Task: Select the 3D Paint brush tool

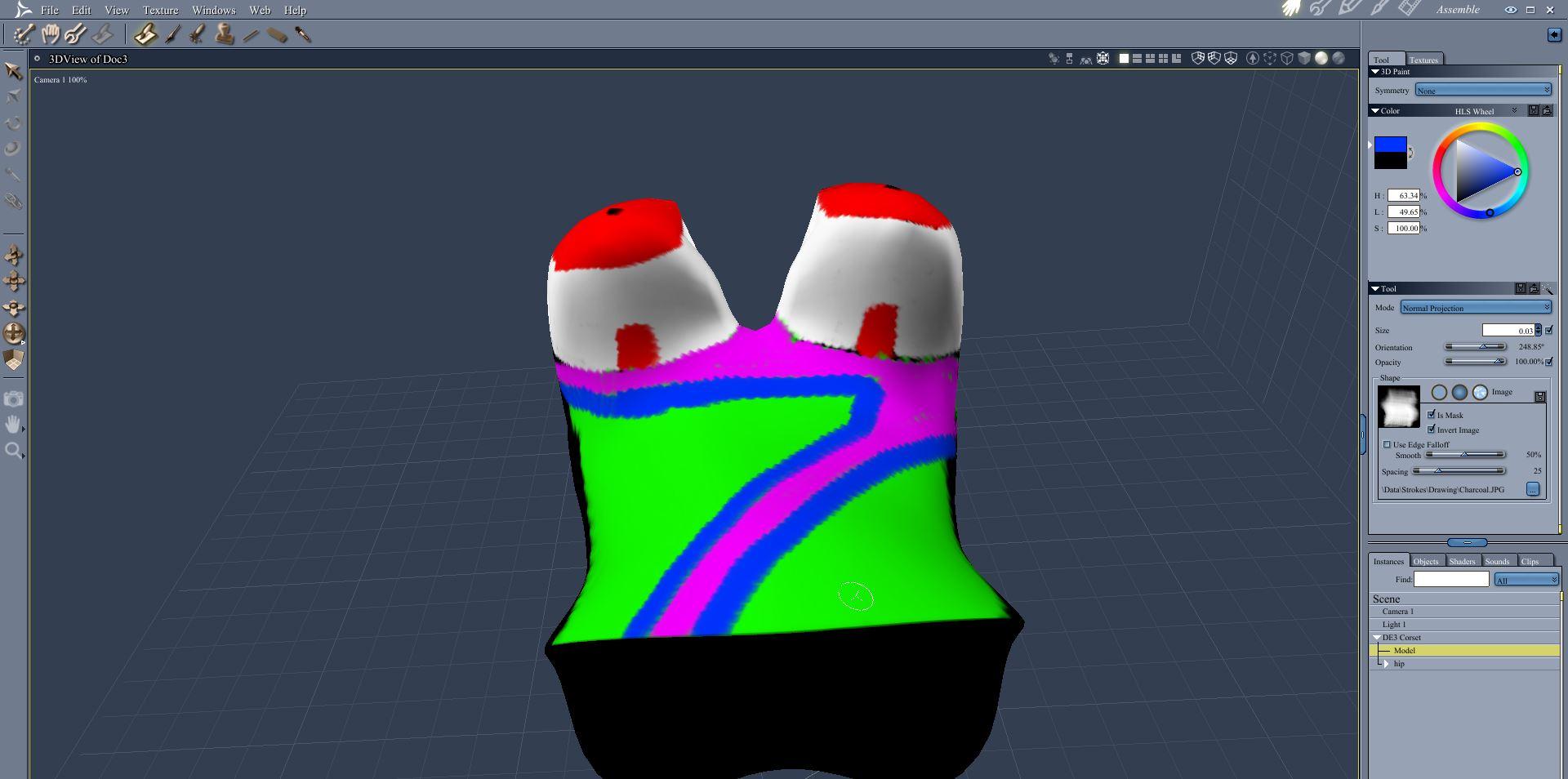Action: click(x=145, y=34)
